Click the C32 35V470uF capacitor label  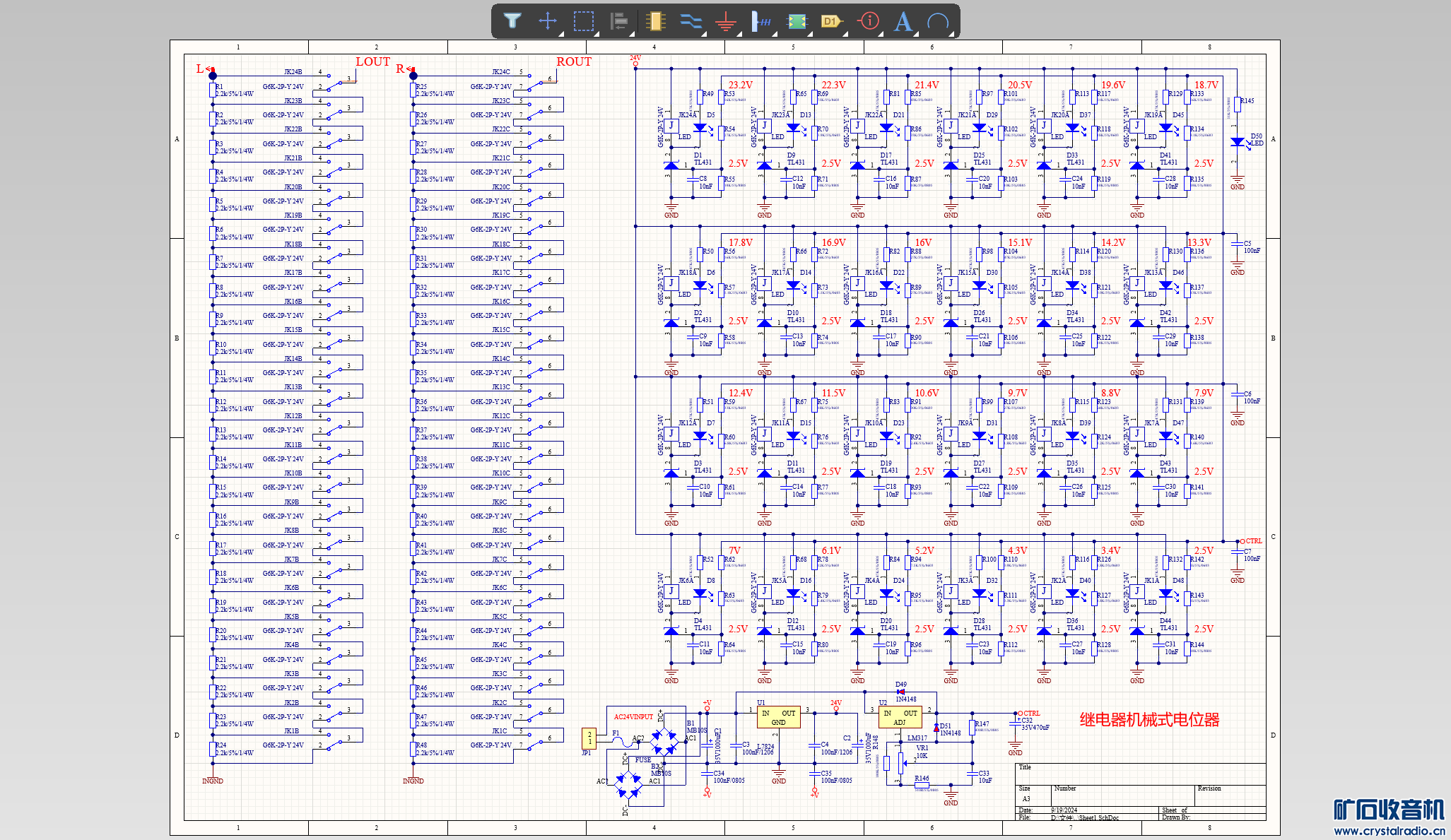[x=1034, y=724]
